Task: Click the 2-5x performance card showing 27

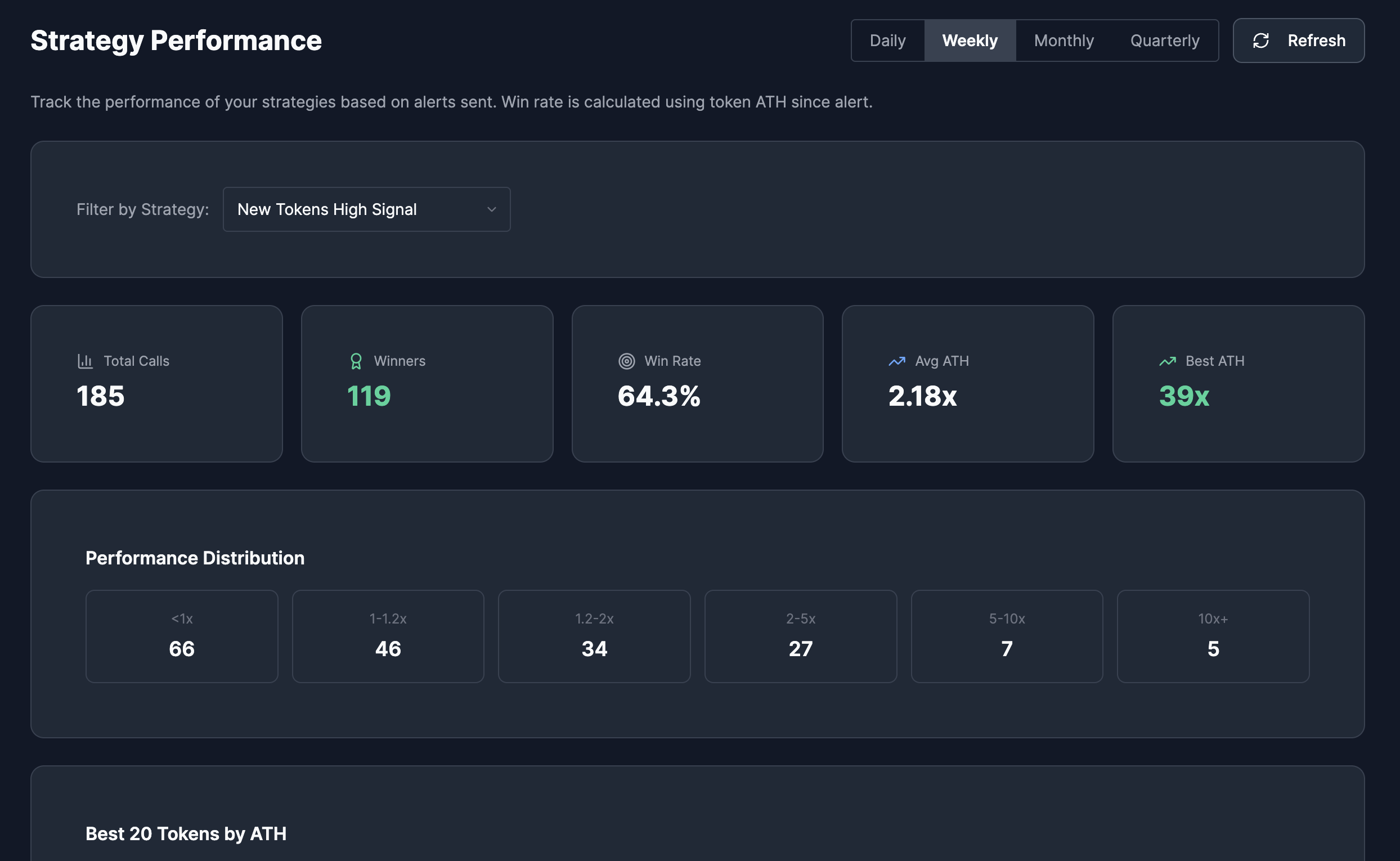Action: pyautogui.click(x=800, y=635)
